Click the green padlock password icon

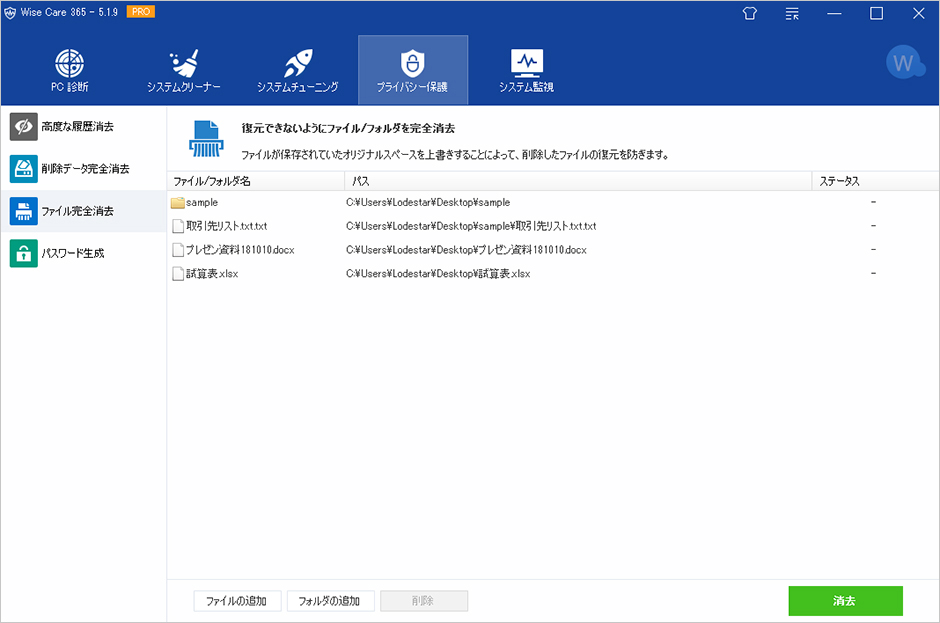[x=23, y=253]
